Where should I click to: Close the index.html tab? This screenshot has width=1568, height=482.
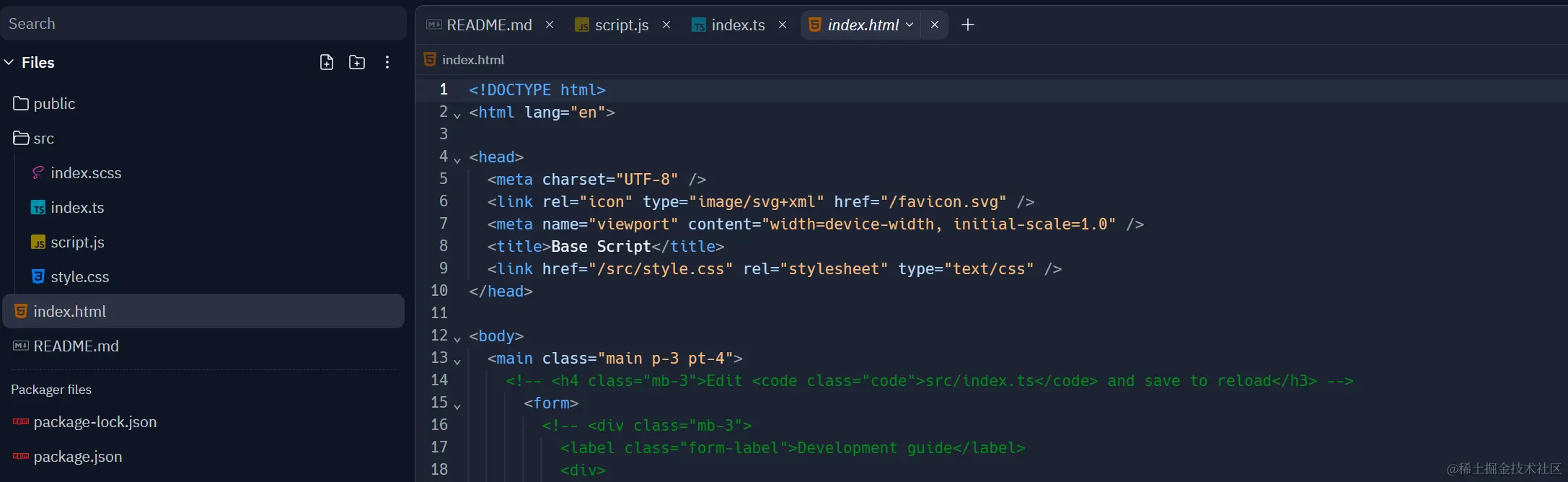tap(935, 25)
